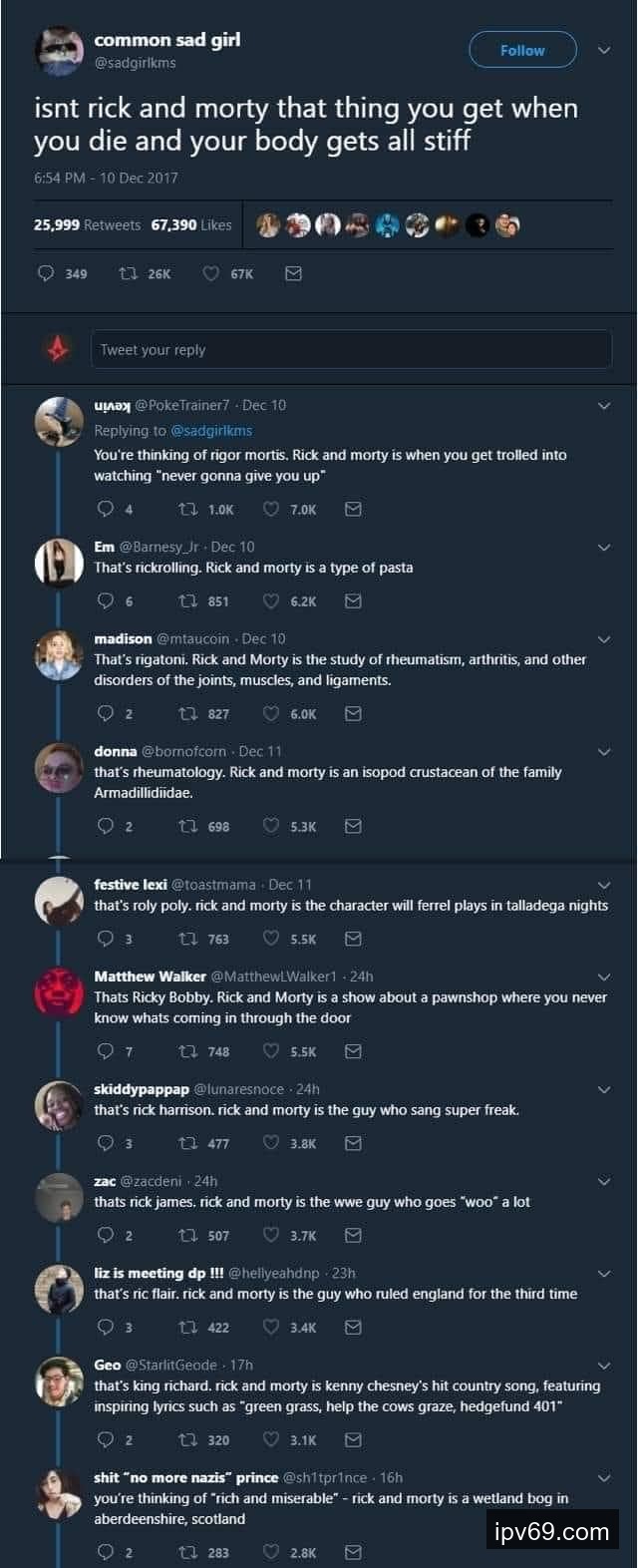Like the main tweet (67K heart)
Screen dimensions: 638x1568
point(211,273)
